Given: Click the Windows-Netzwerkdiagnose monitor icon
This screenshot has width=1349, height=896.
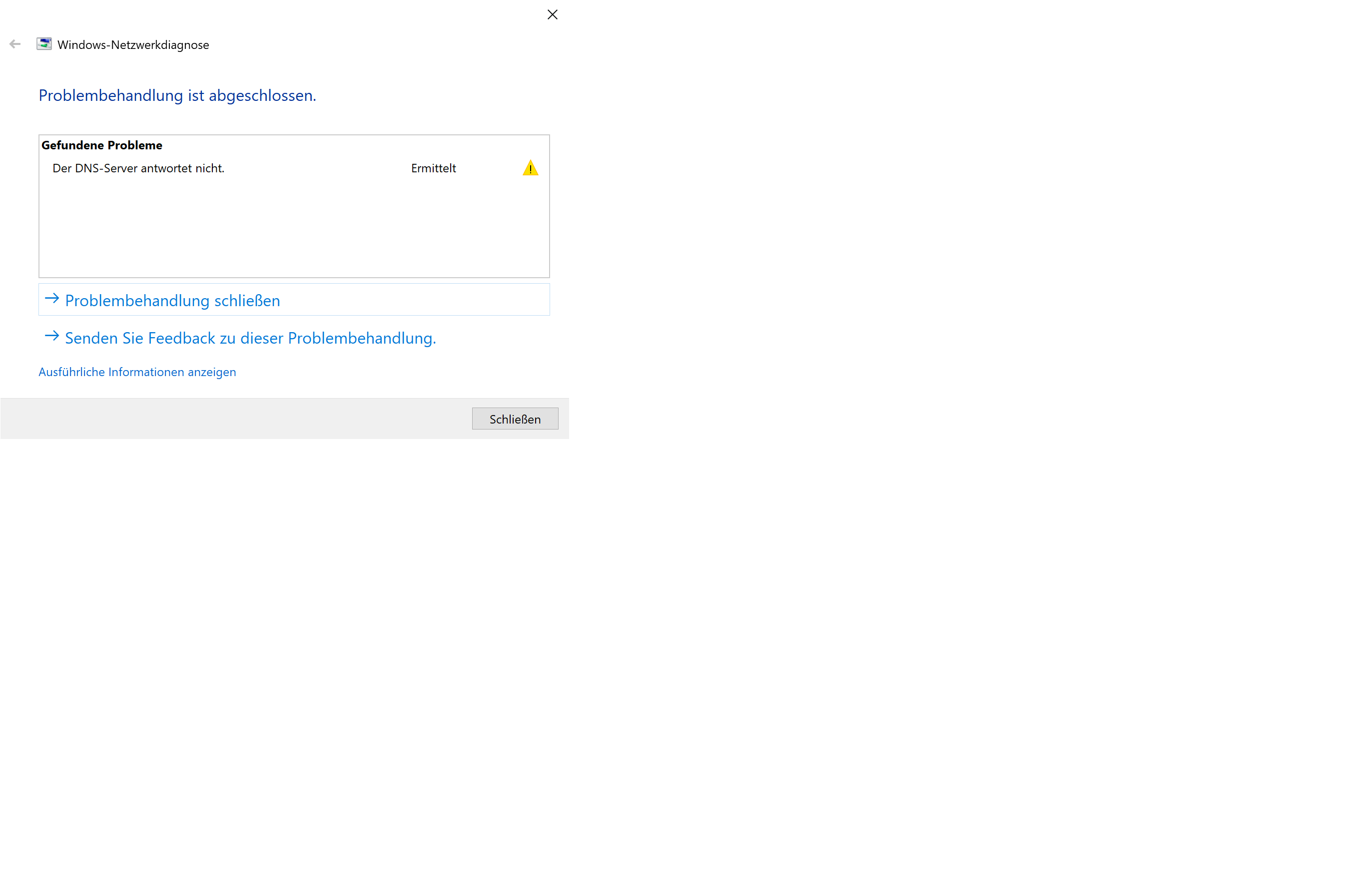Looking at the screenshot, I should click(44, 44).
